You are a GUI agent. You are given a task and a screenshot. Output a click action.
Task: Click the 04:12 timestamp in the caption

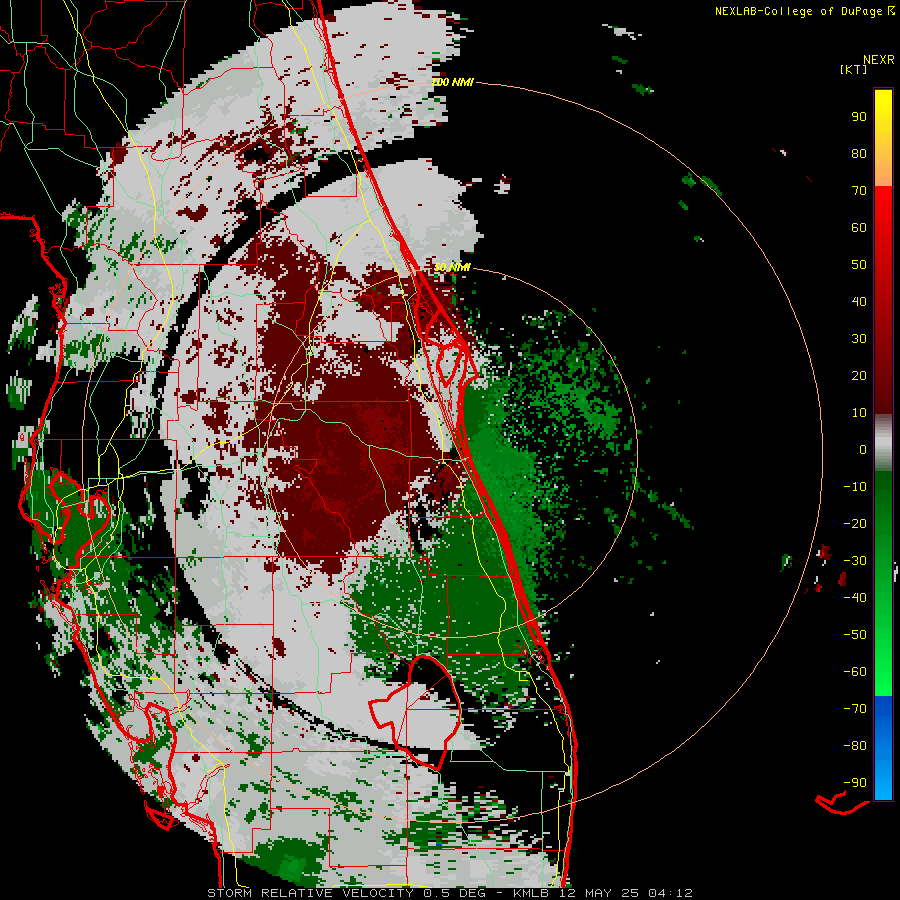point(670,893)
